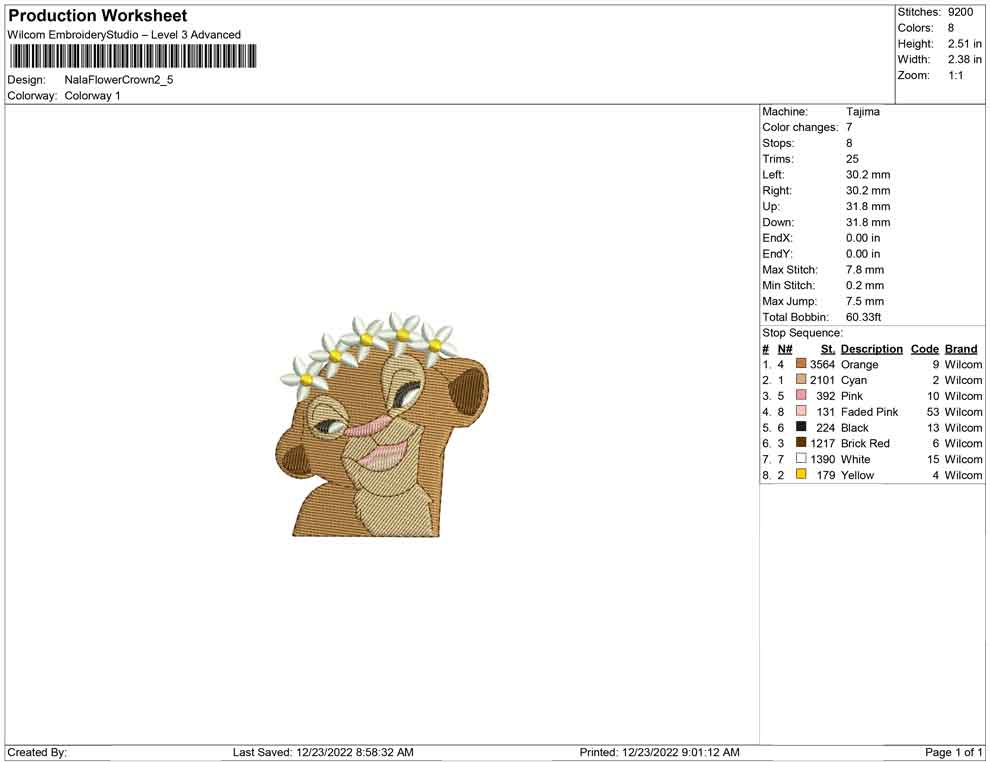Viewport: 990px width, 762px height.
Task: Click the Colorway 1 label
Action: (95, 96)
